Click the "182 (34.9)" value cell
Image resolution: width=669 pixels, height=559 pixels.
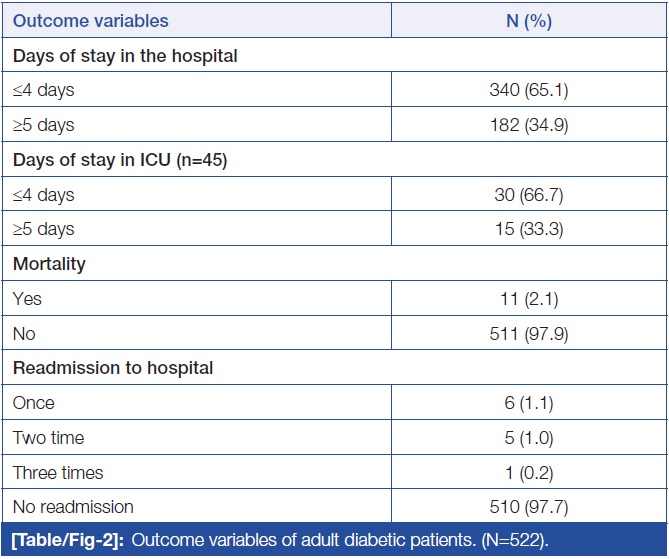tap(530, 126)
